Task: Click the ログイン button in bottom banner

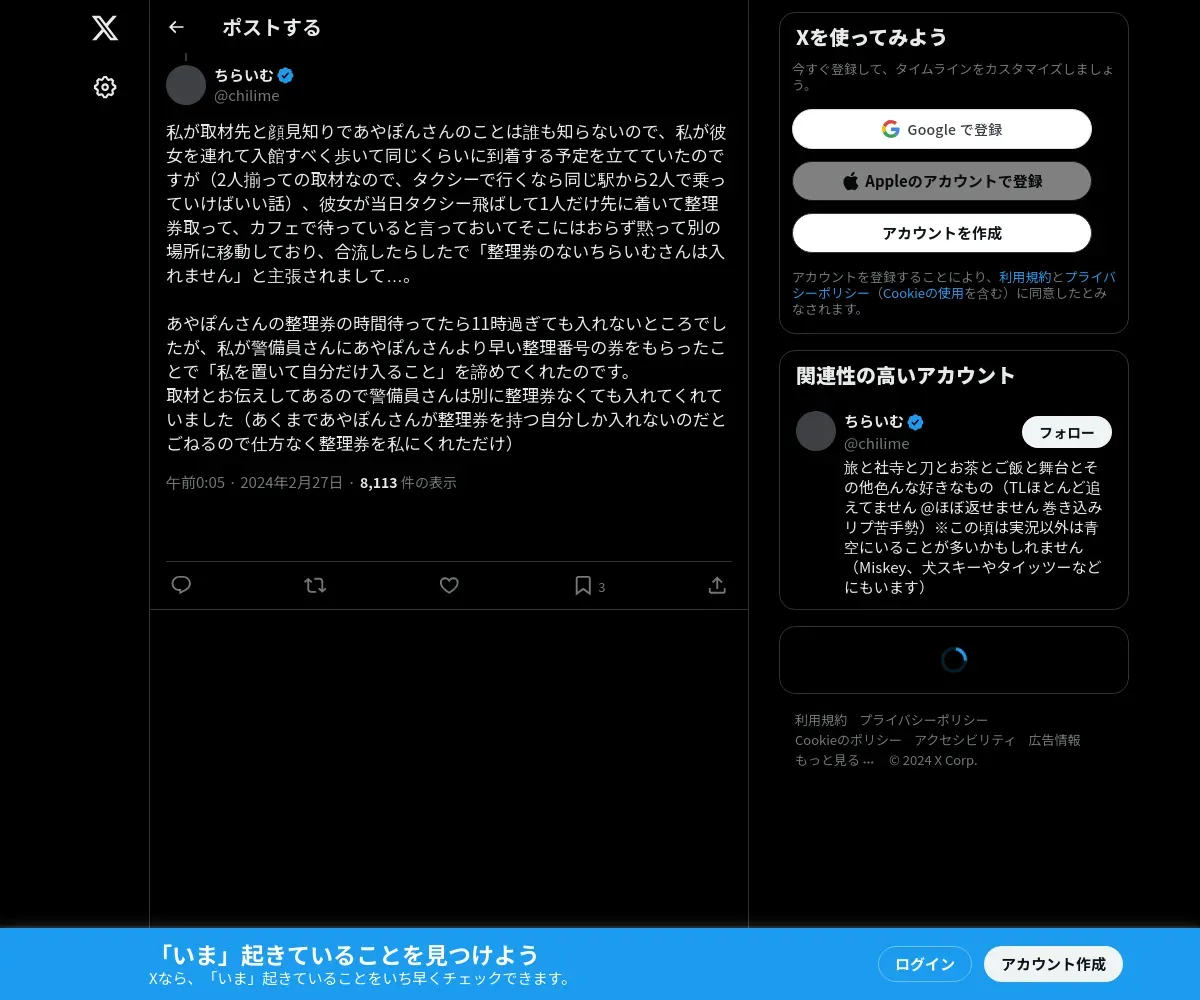Action: [925, 964]
